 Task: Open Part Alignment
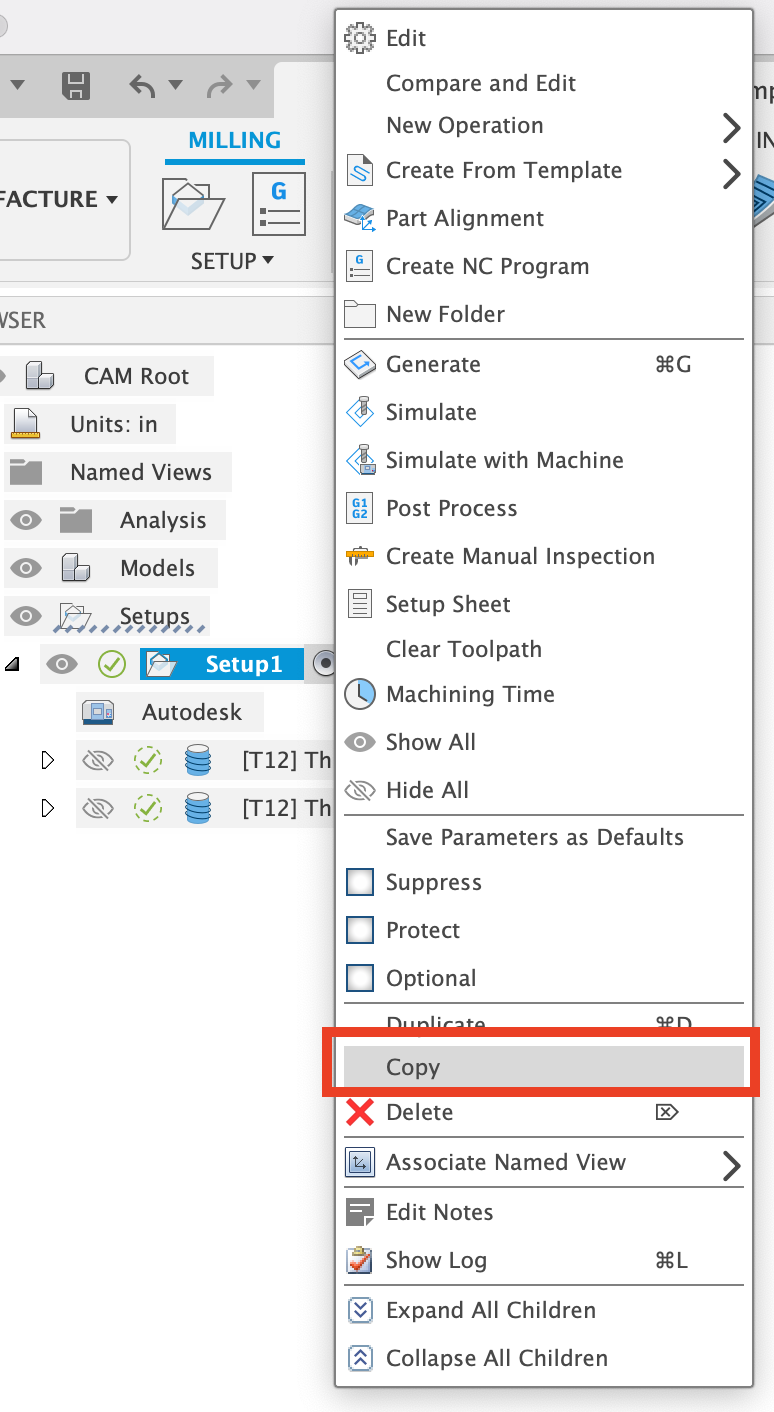coord(465,218)
